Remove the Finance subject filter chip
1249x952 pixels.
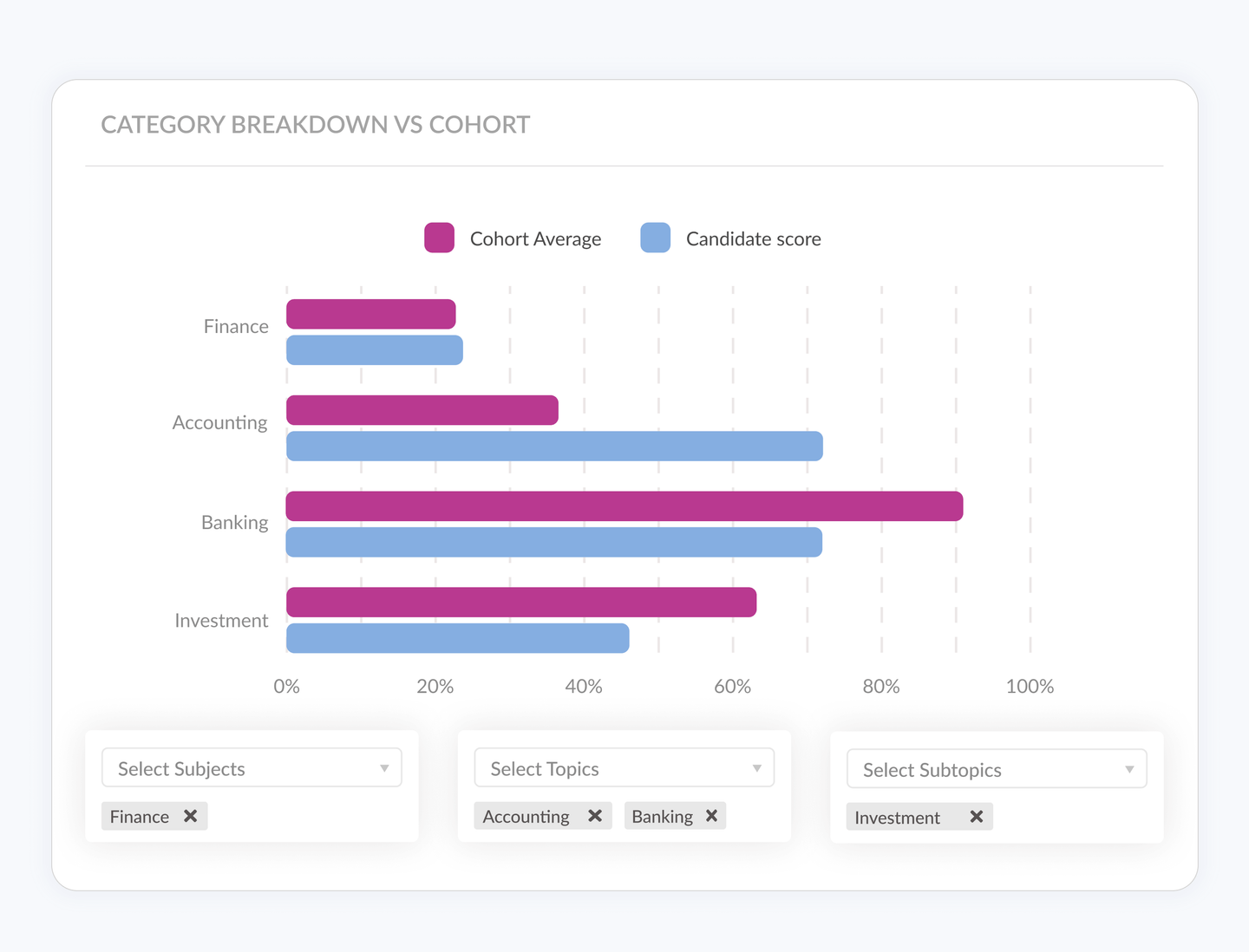click(191, 815)
